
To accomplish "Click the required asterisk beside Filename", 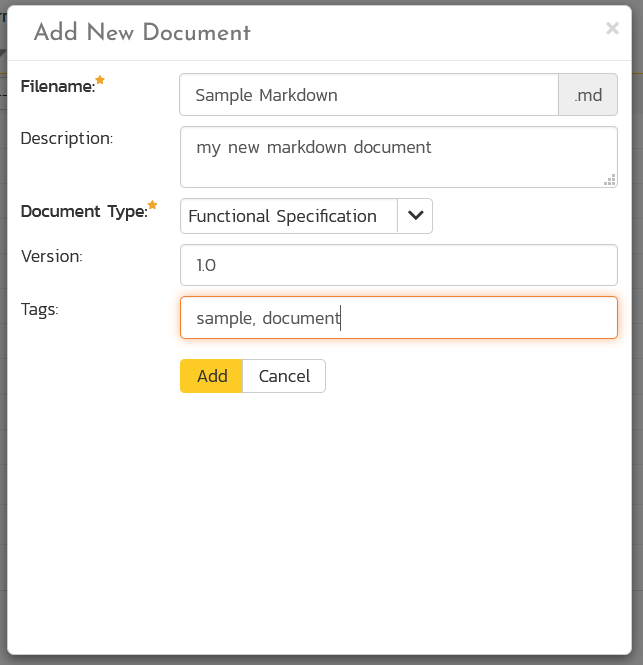I will coord(100,80).
